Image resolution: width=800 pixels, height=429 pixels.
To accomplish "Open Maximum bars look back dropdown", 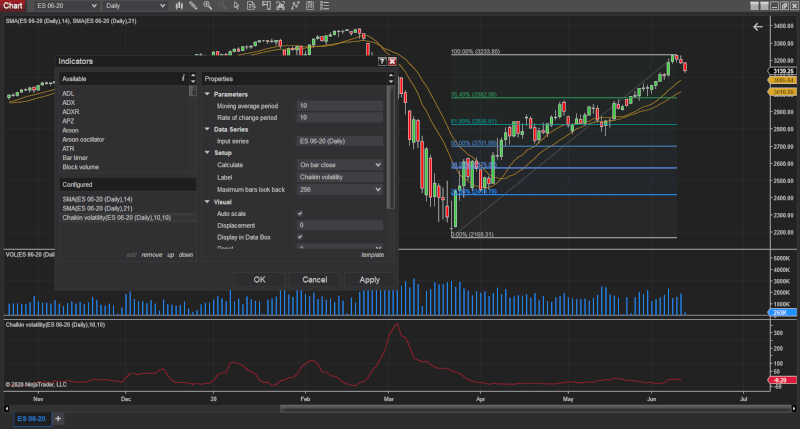I will tap(339, 189).
